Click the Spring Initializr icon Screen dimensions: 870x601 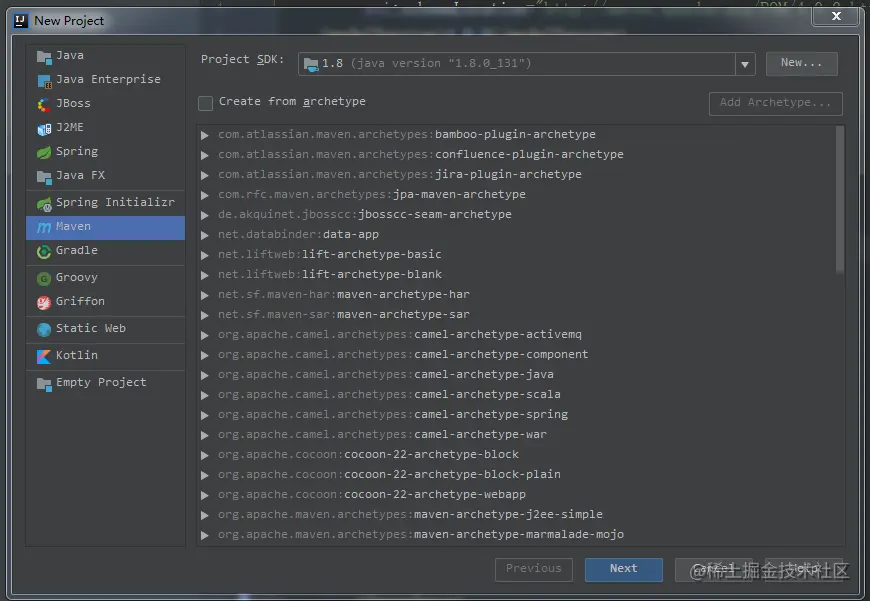44,204
